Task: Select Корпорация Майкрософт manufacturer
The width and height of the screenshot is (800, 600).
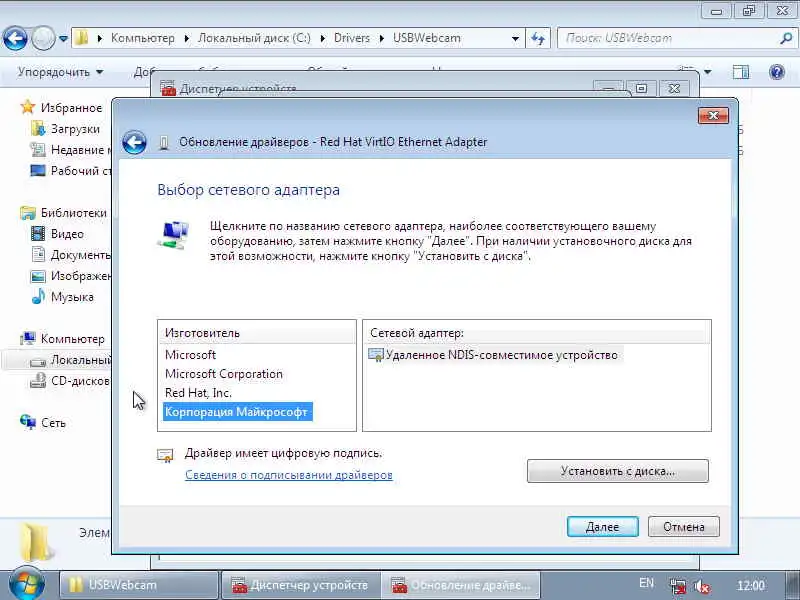Action: coord(237,412)
